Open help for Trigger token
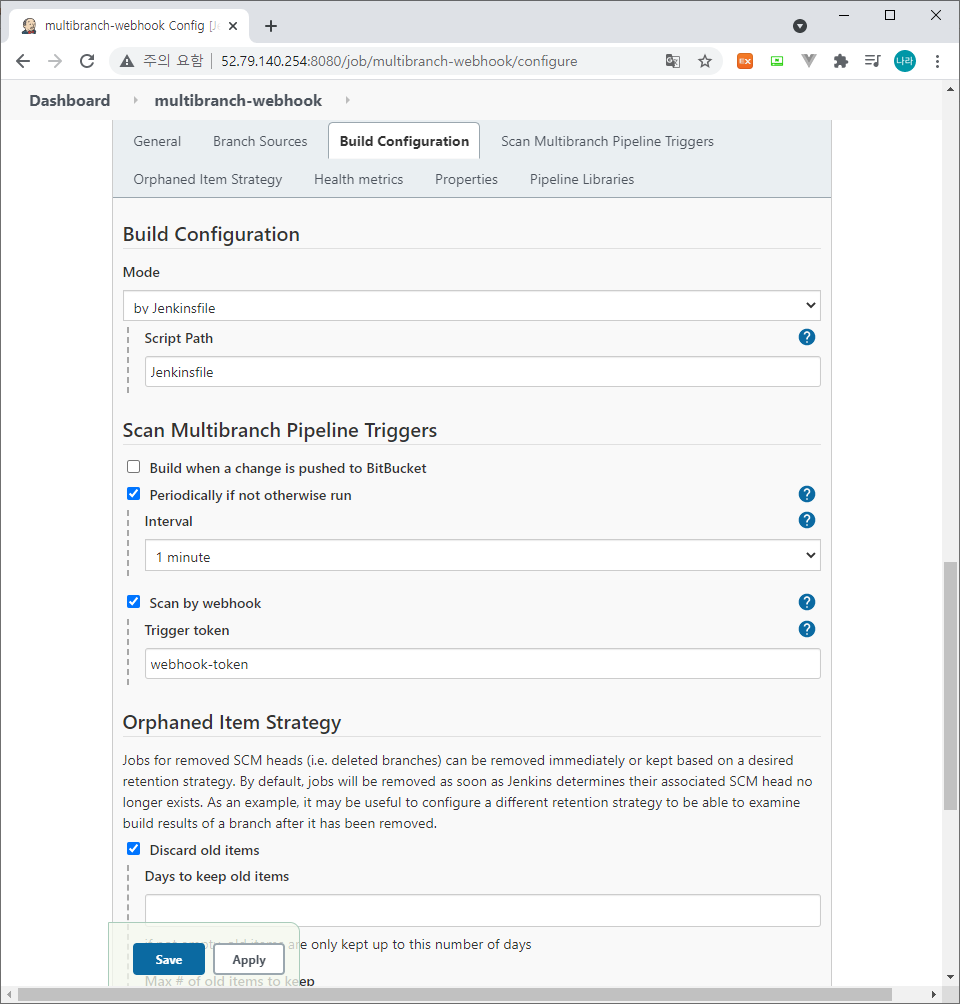The width and height of the screenshot is (960, 1004). [x=806, y=629]
